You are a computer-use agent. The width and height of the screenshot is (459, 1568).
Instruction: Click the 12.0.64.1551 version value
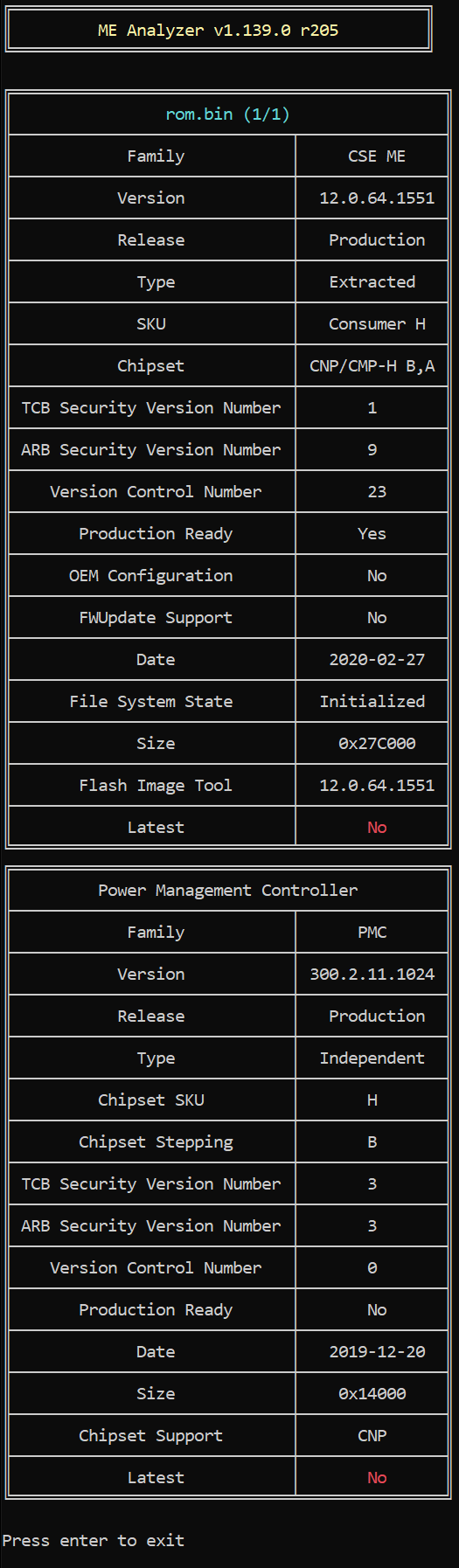click(377, 198)
